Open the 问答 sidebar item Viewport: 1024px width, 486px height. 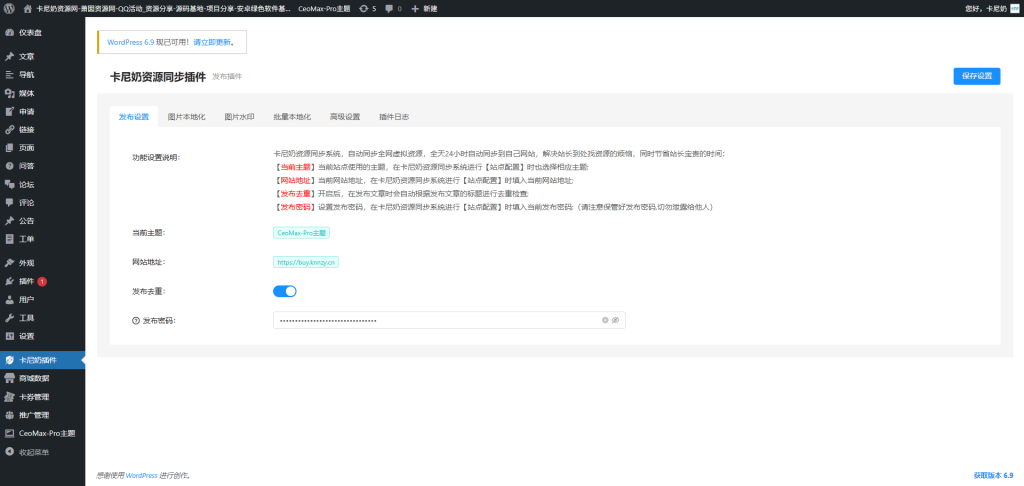(x=42, y=166)
